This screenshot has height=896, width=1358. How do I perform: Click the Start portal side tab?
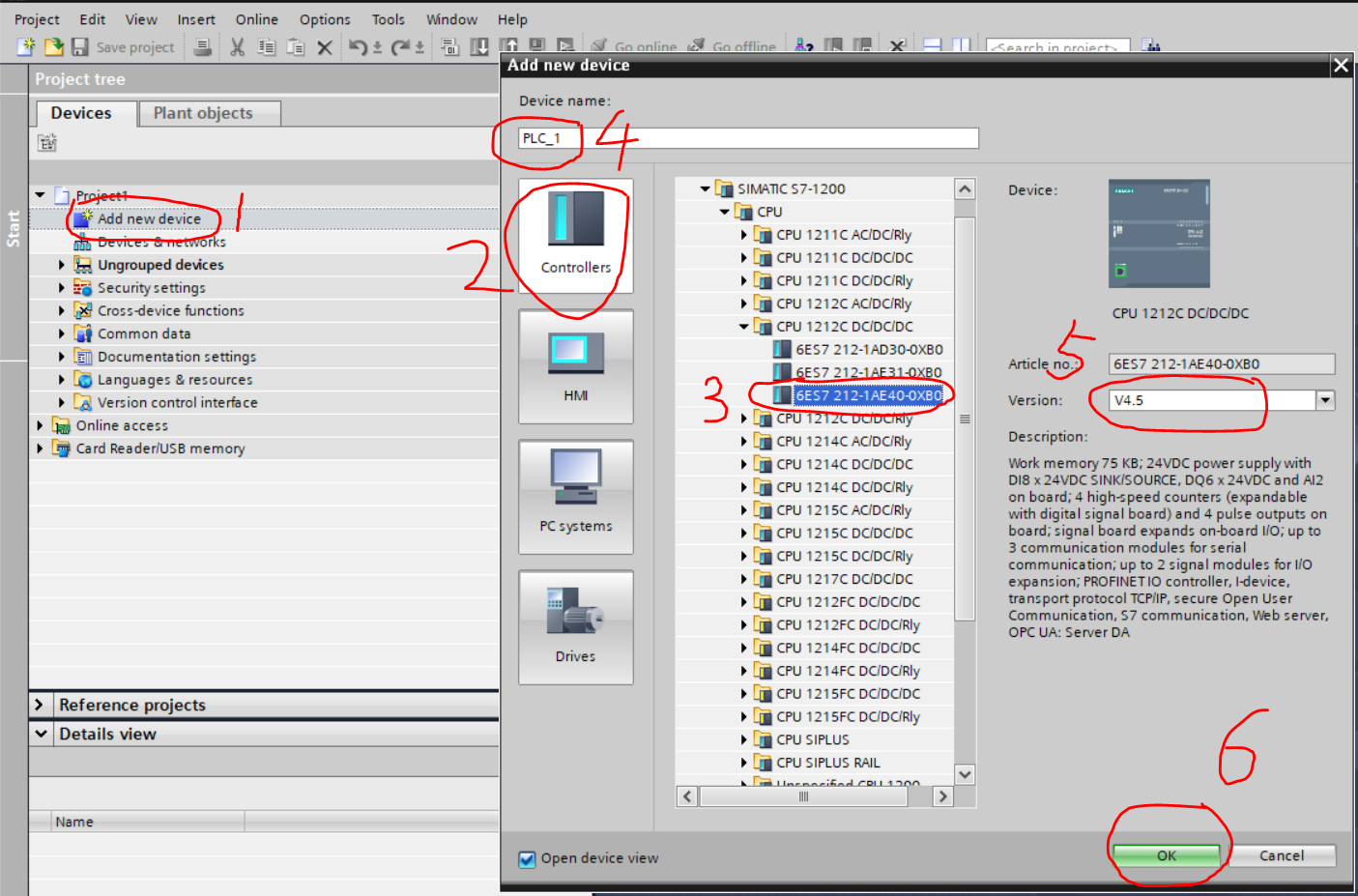[x=14, y=228]
